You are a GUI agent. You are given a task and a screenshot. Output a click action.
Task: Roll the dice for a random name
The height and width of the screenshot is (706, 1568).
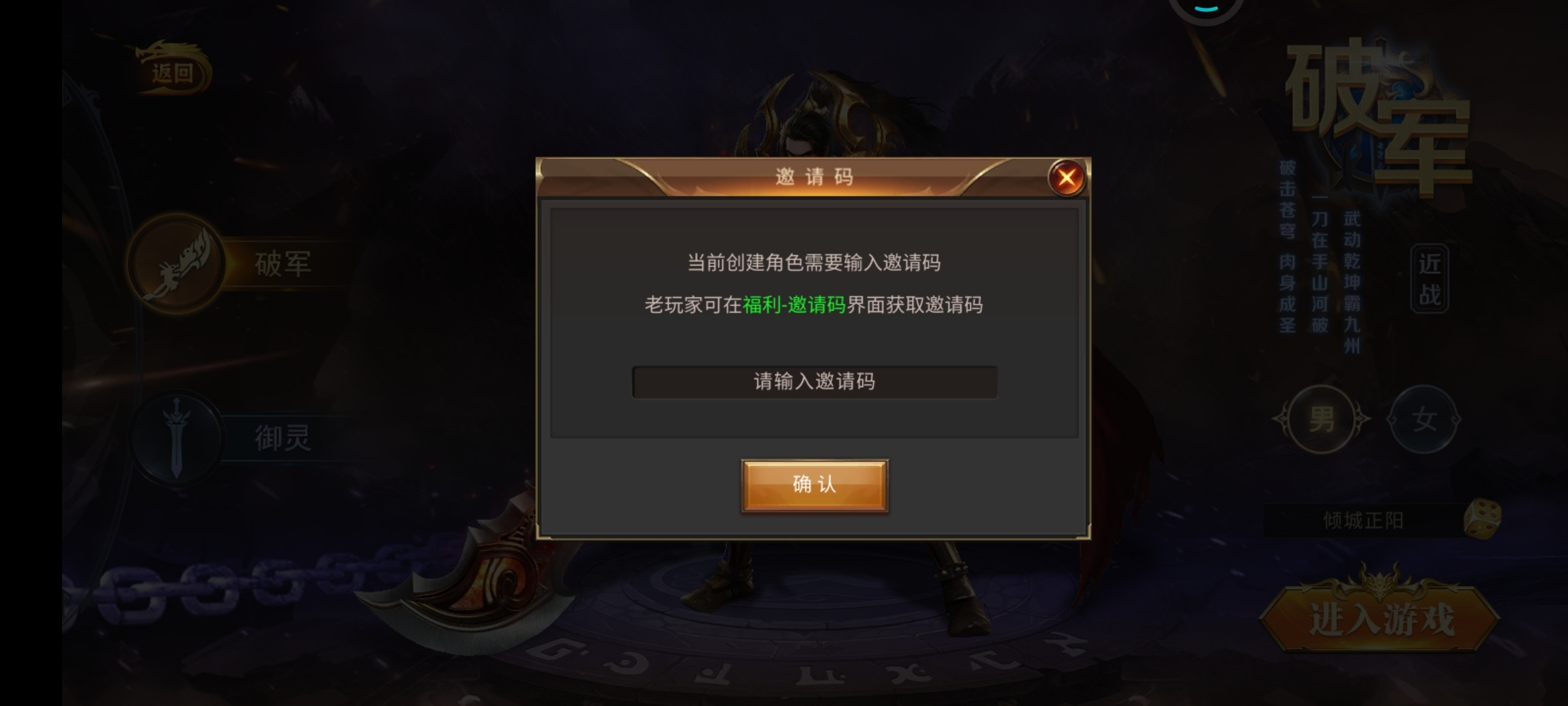click(1481, 519)
